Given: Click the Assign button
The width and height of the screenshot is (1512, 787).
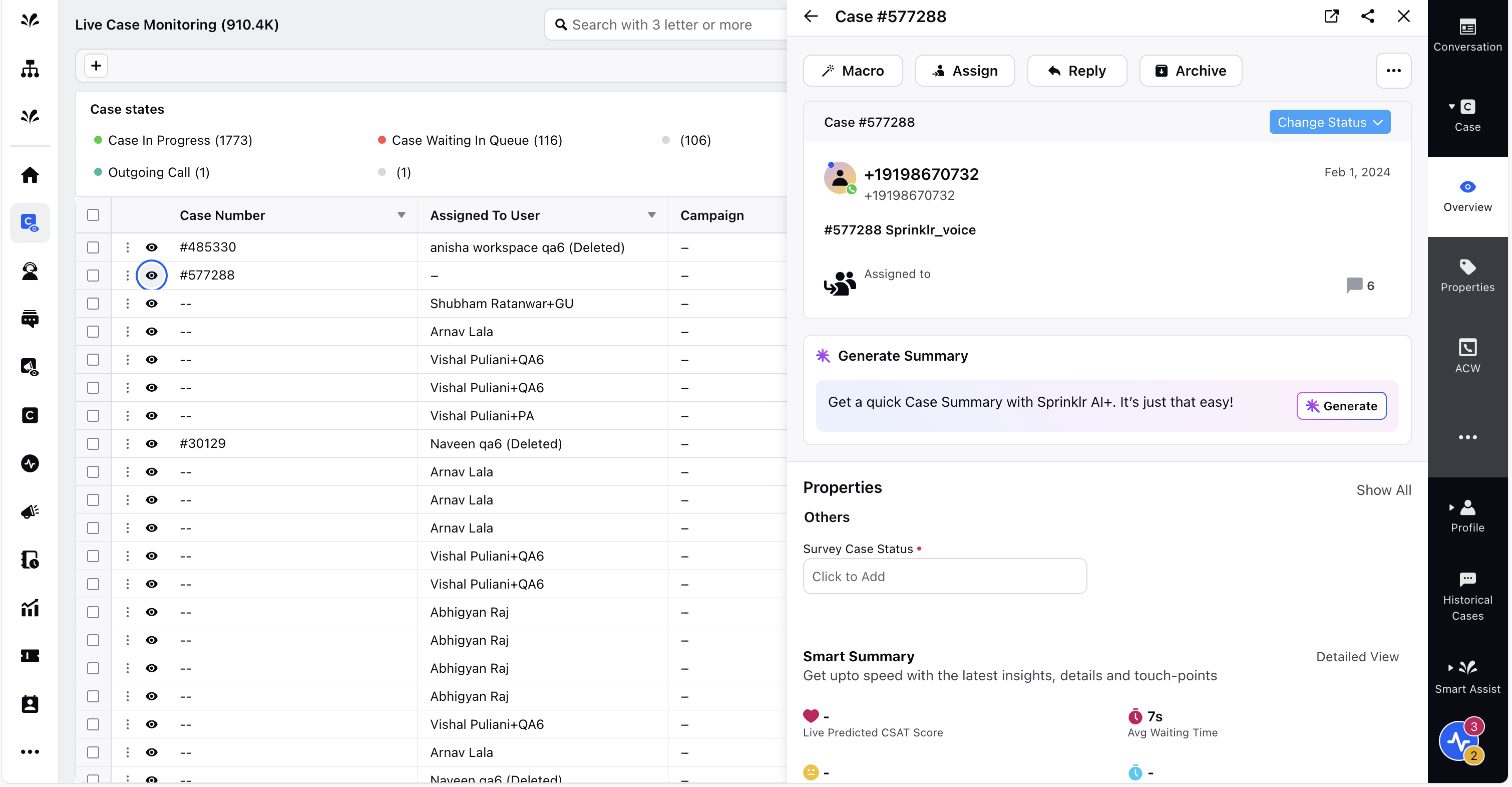Looking at the screenshot, I should pos(964,71).
